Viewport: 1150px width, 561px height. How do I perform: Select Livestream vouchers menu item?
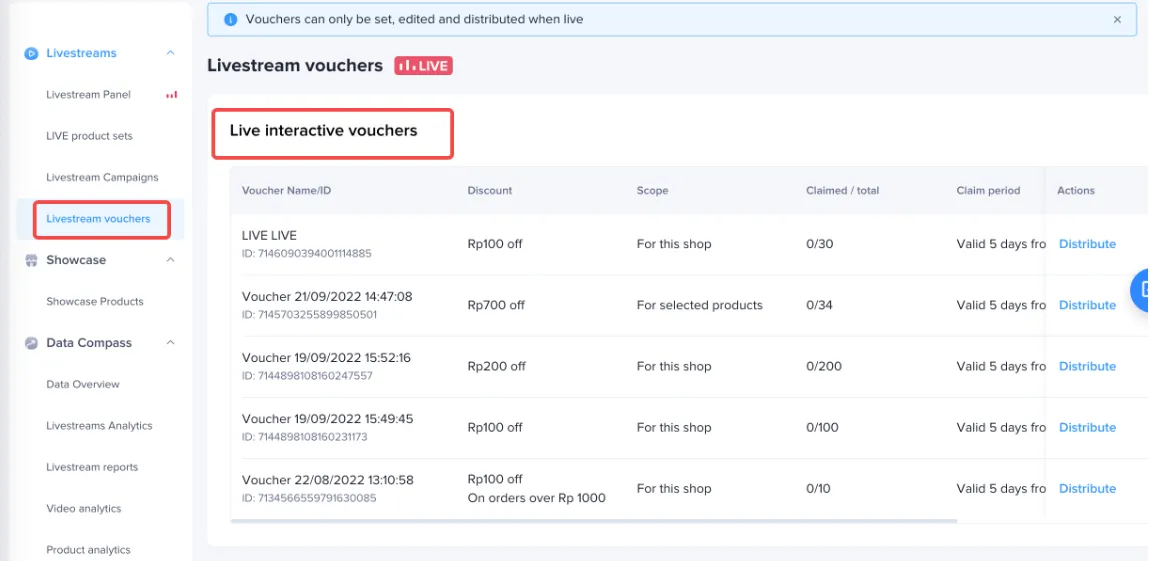[x=98, y=219]
